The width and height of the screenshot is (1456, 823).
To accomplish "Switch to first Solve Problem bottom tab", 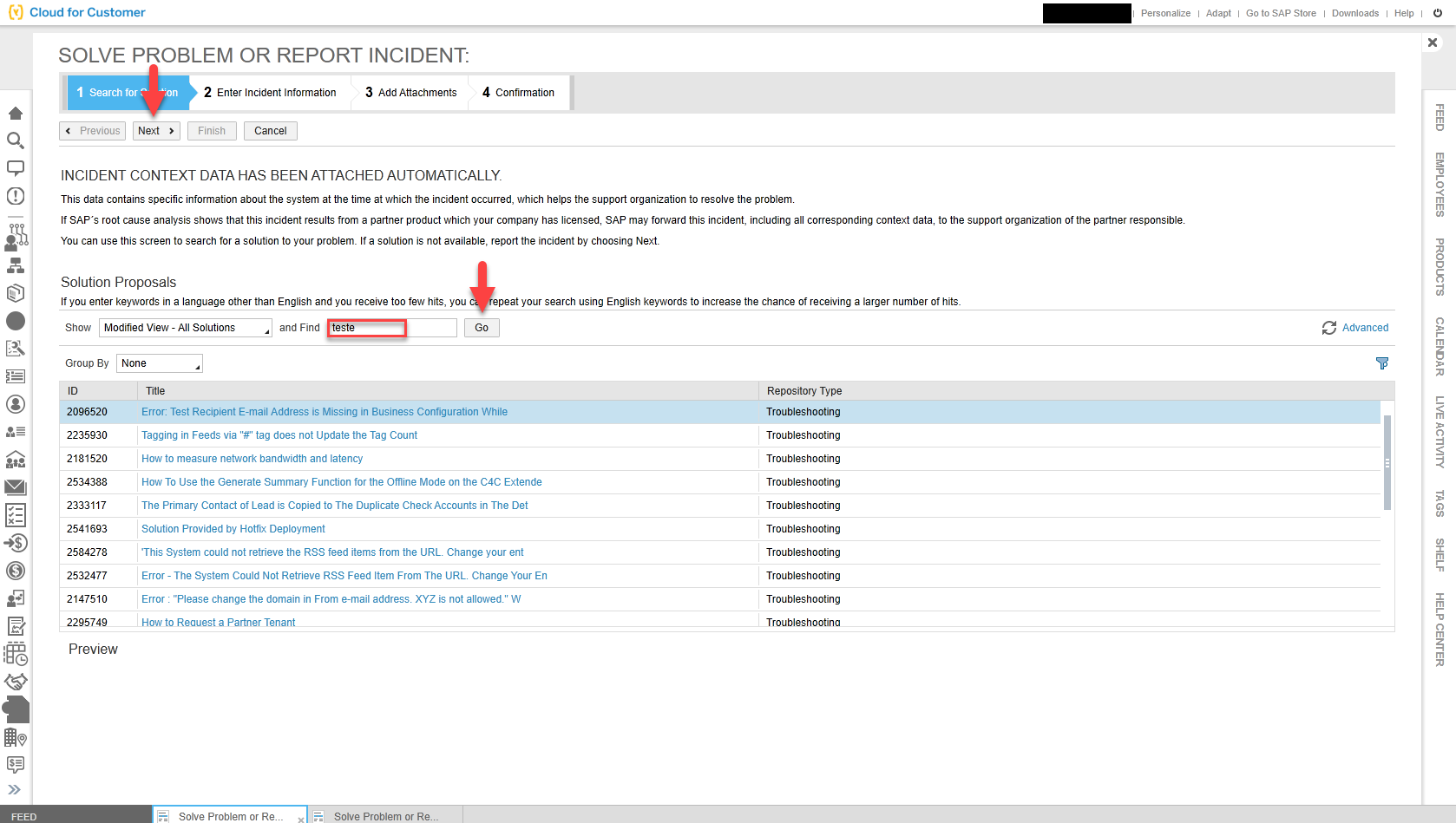I will tap(230, 816).
